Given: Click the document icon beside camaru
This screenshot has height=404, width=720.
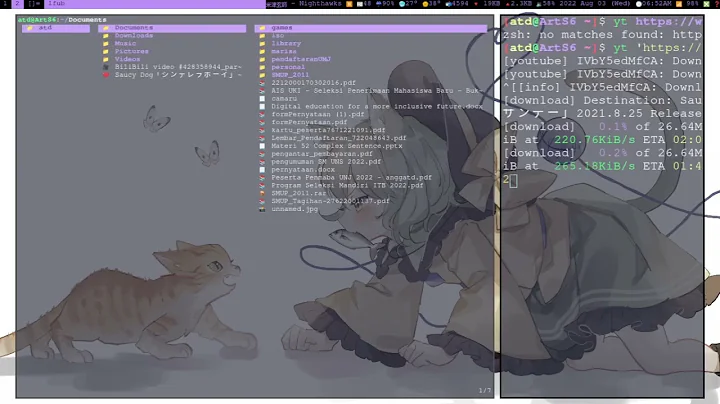Looking at the screenshot, I should [x=262, y=99].
